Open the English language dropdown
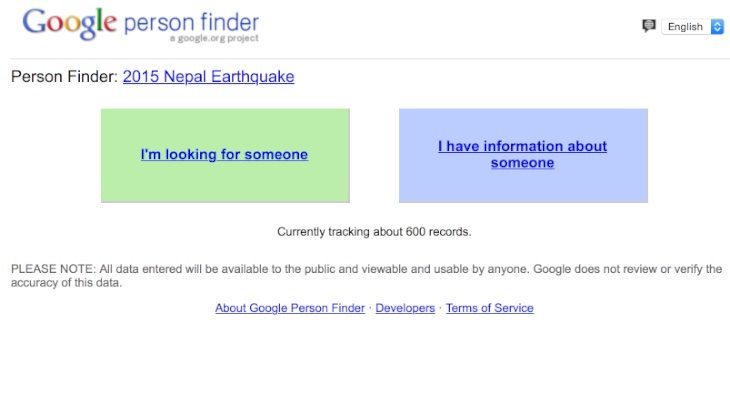This screenshot has width=730, height=393. pos(692,27)
